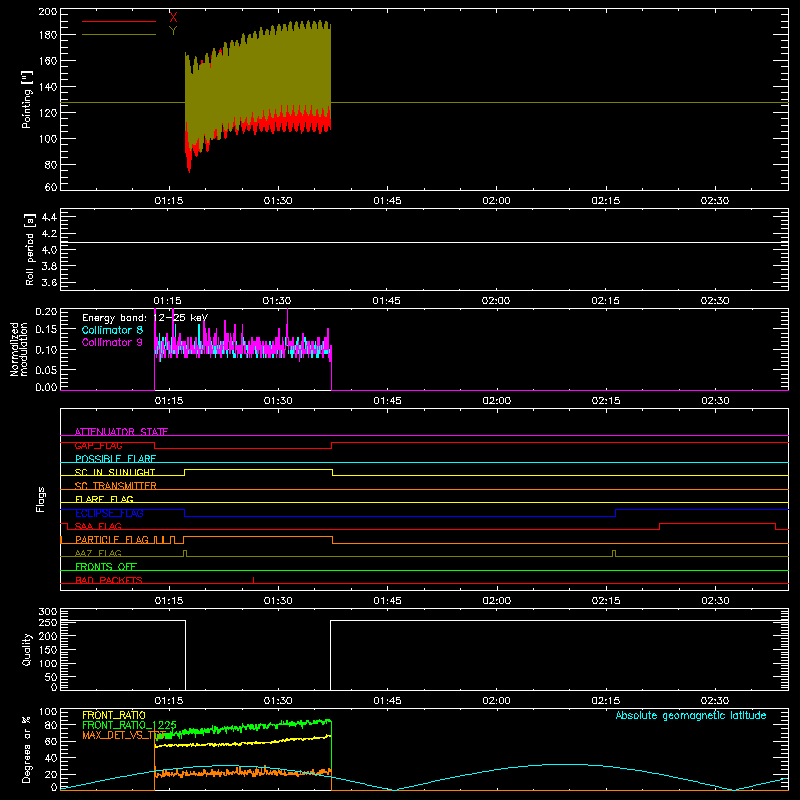Screen dimensions: 800x800
Task: Click the 0.05 value on modulation axis
Action: (x=46, y=369)
